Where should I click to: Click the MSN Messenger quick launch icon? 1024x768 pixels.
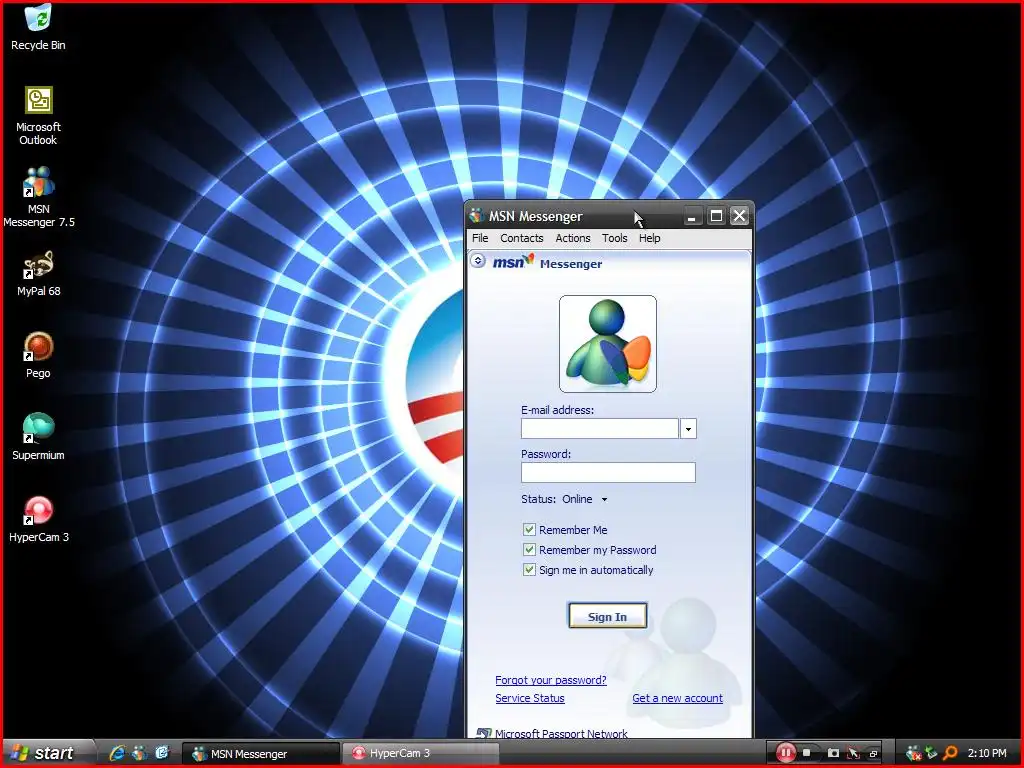click(x=140, y=753)
